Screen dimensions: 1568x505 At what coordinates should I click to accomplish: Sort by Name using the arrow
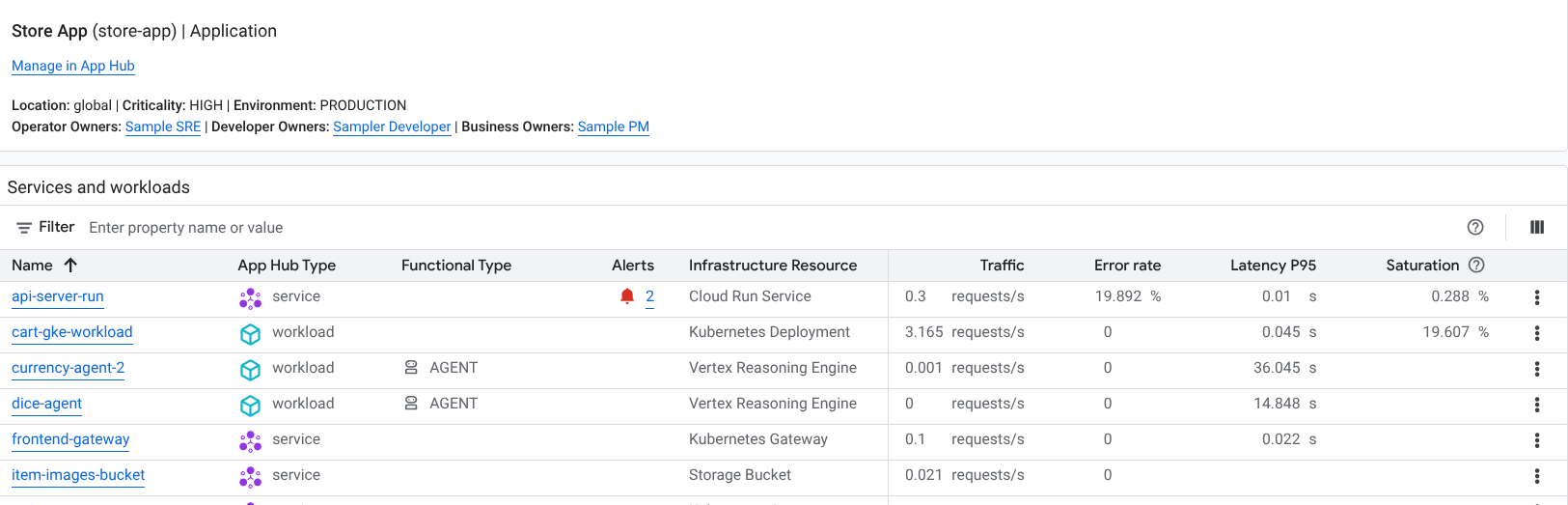click(x=70, y=265)
